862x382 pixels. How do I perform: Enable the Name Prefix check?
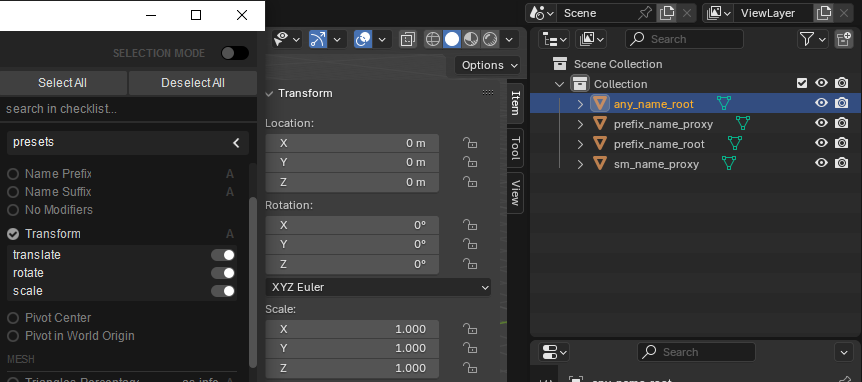coord(13,174)
